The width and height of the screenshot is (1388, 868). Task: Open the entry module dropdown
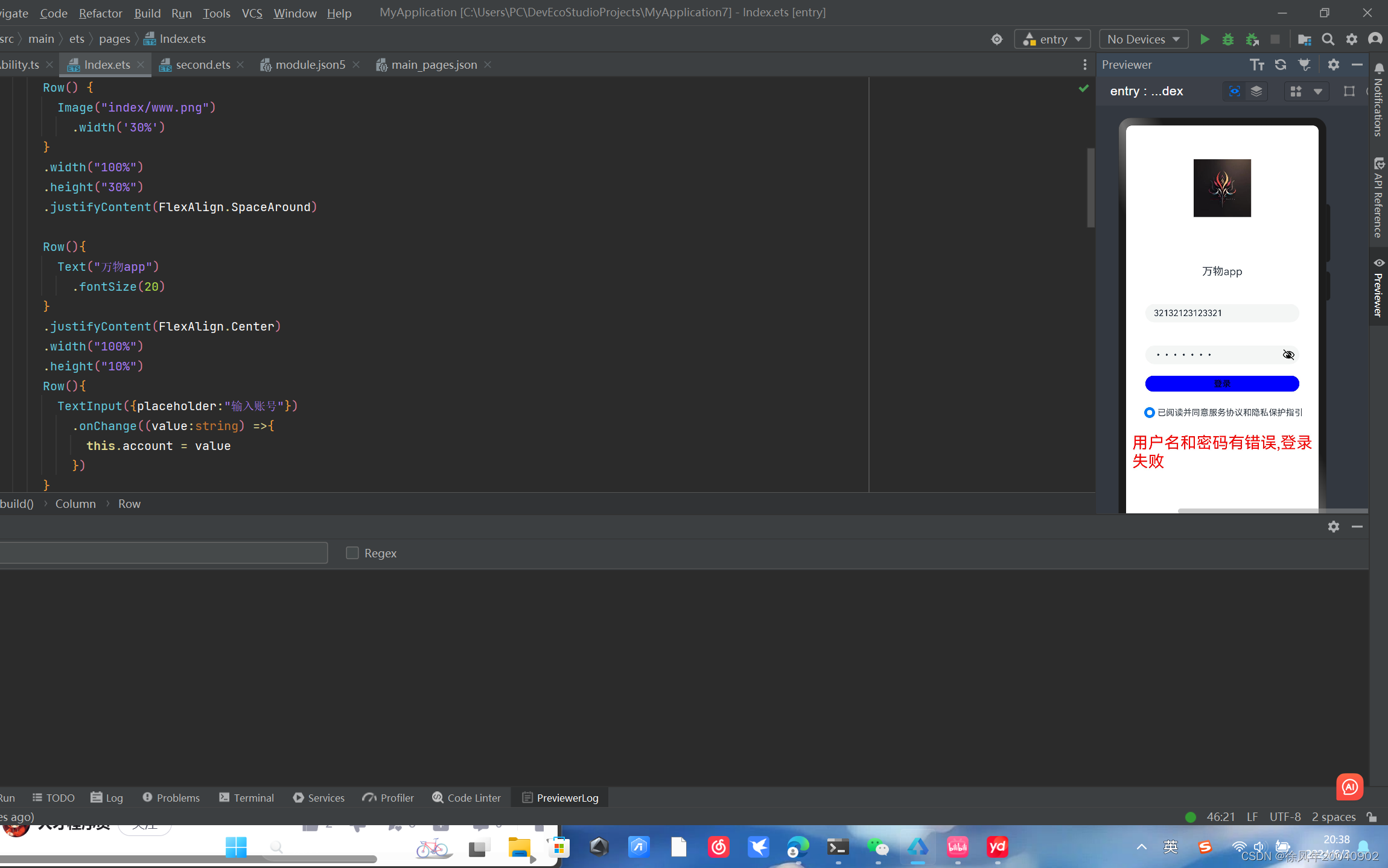click(x=1052, y=39)
